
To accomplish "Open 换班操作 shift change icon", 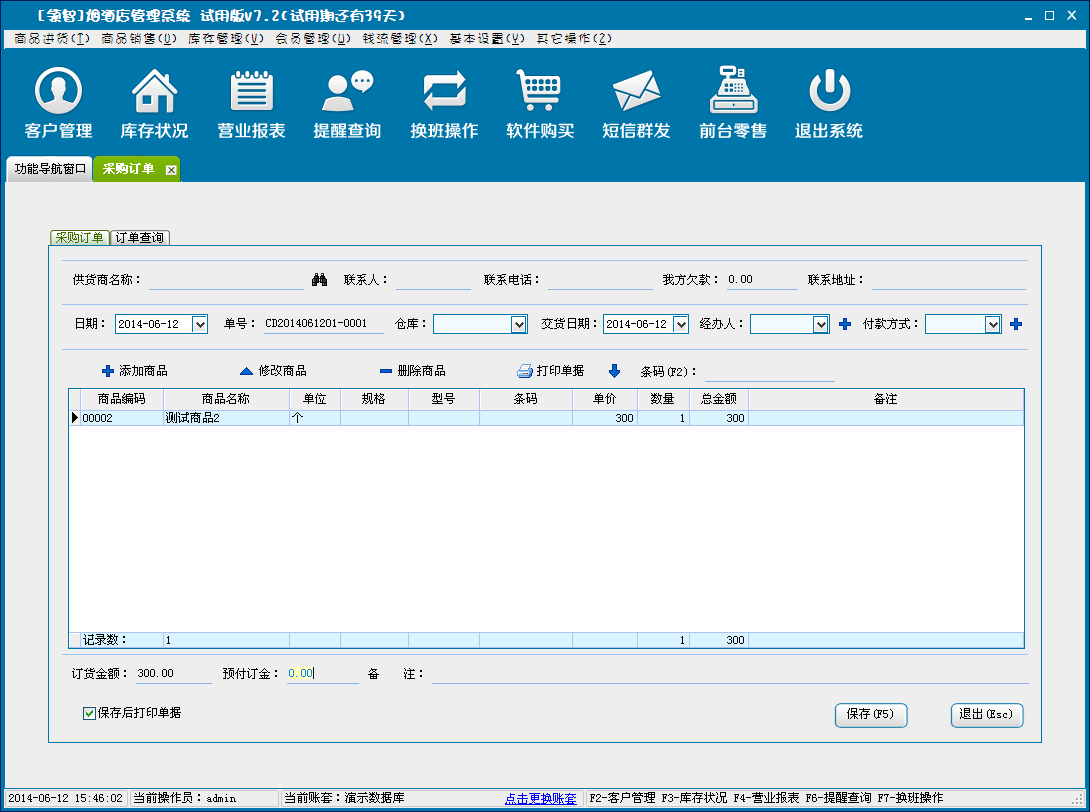I will tap(444, 93).
